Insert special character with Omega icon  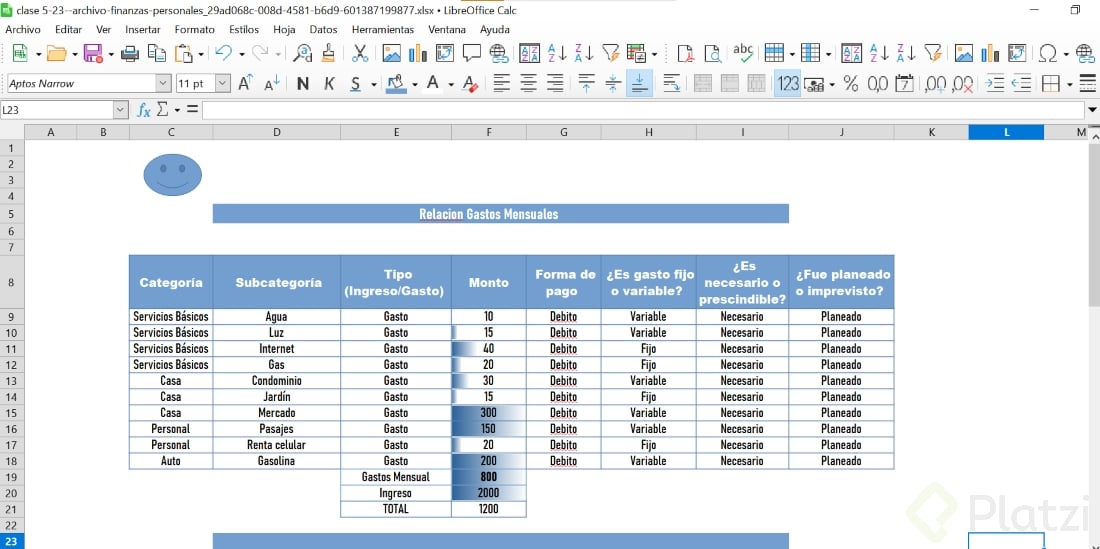click(x=1048, y=54)
